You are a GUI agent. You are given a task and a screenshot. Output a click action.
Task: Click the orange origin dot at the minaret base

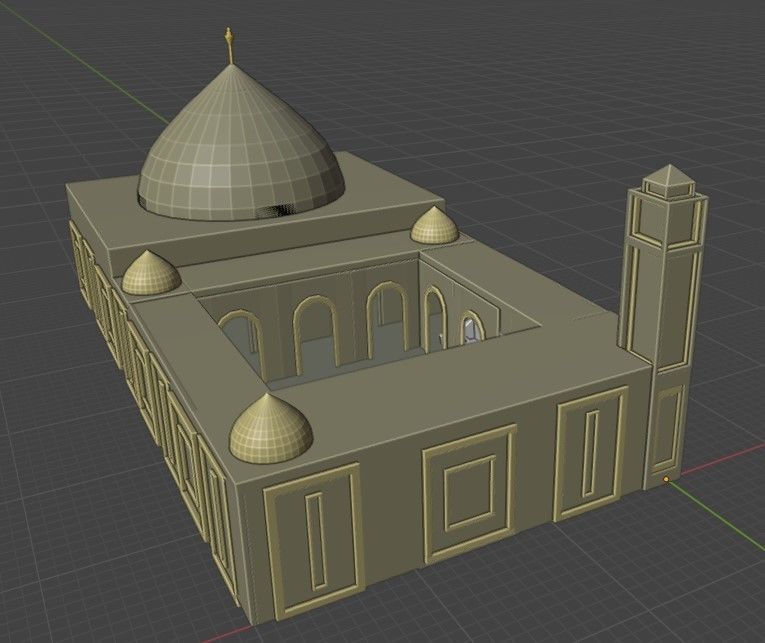tap(666, 480)
